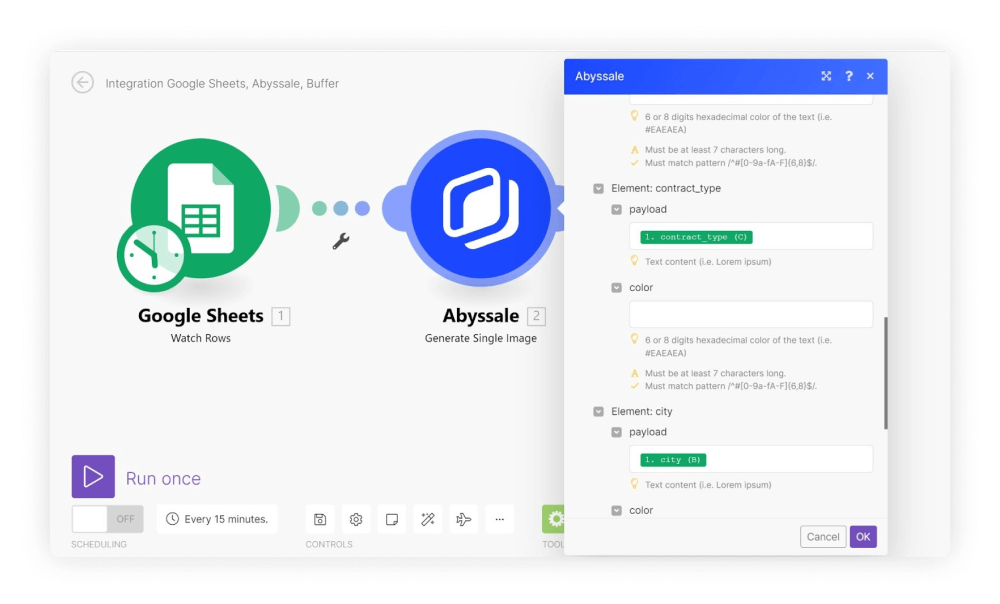Open the Google Sheets module

click(x=200, y=208)
